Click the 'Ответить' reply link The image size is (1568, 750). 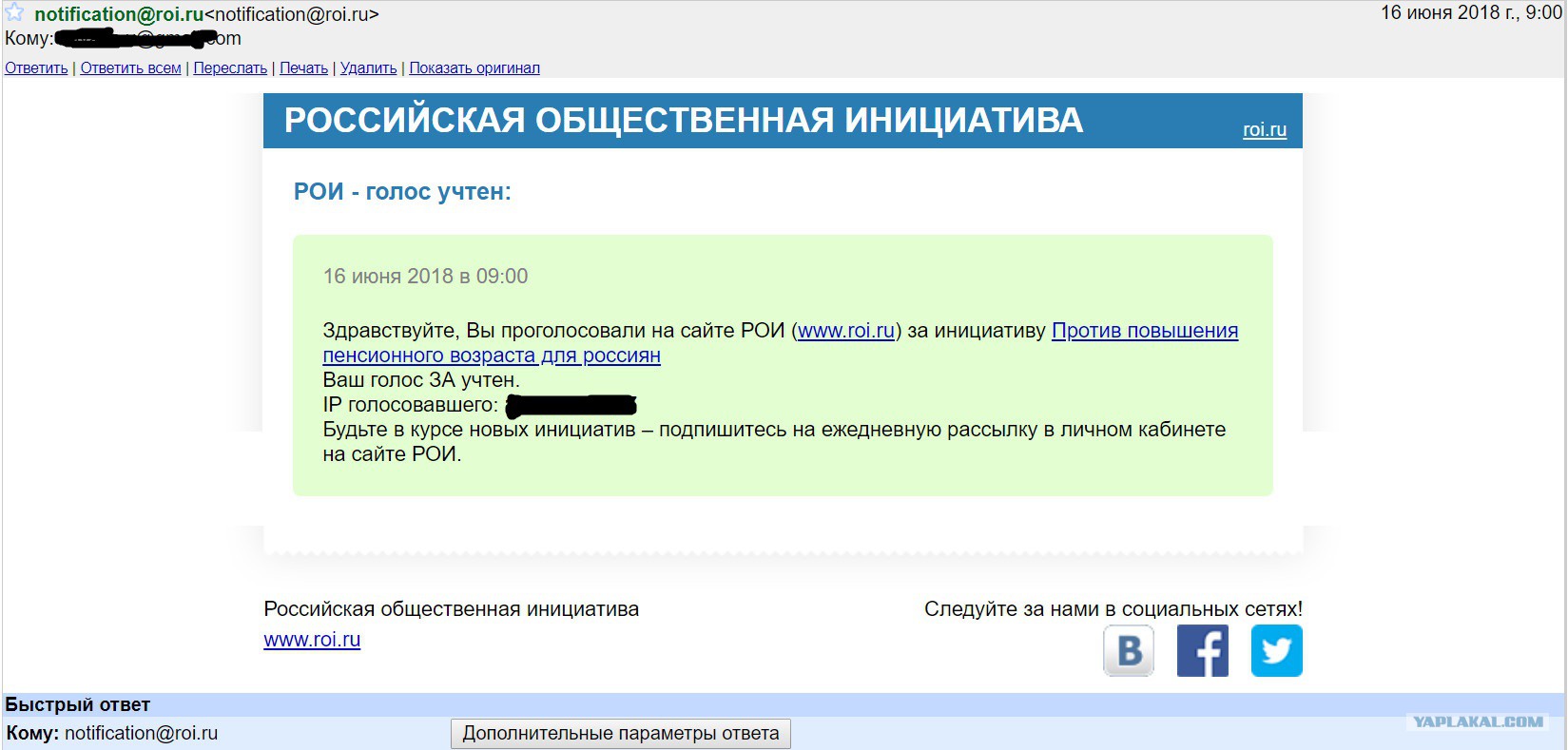click(x=36, y=68)
